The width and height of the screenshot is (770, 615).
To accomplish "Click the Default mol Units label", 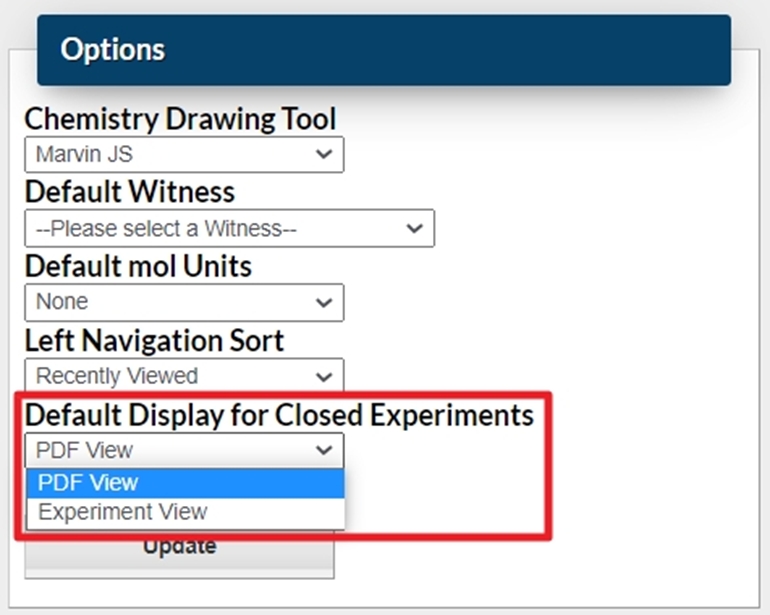I will point(138,266).
